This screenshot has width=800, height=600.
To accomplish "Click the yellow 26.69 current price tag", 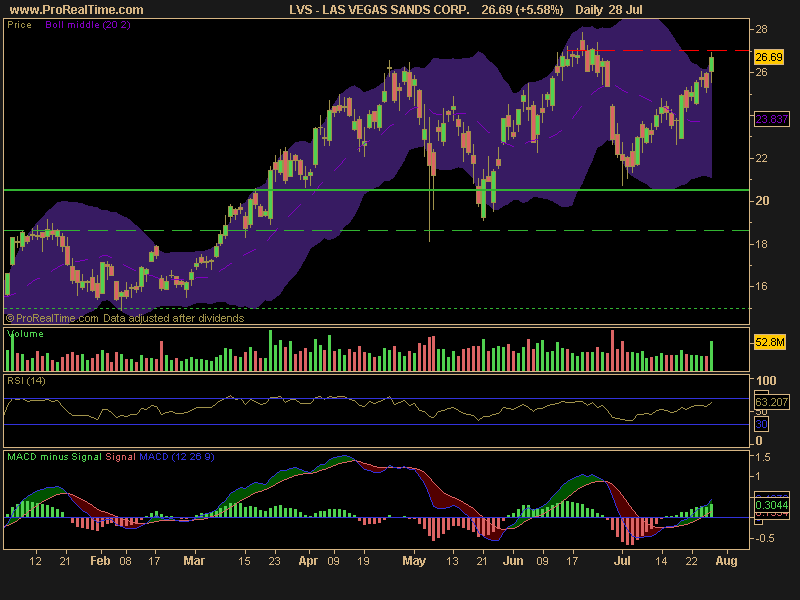I will 769,57.
